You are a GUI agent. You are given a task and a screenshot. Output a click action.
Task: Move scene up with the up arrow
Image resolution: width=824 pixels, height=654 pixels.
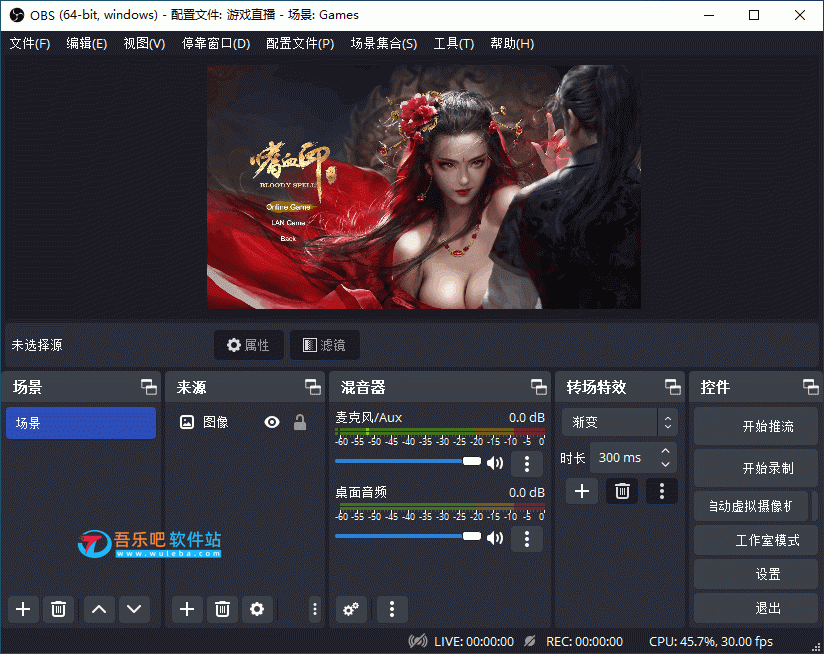[x=99, y=609]
